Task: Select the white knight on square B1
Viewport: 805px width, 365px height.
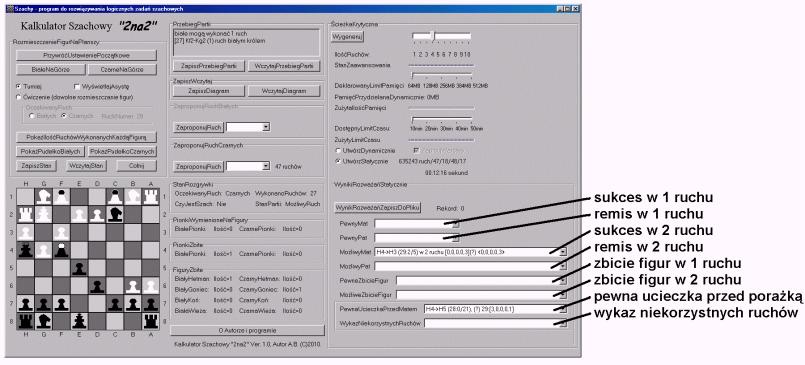Action: (x=133, y=196)
